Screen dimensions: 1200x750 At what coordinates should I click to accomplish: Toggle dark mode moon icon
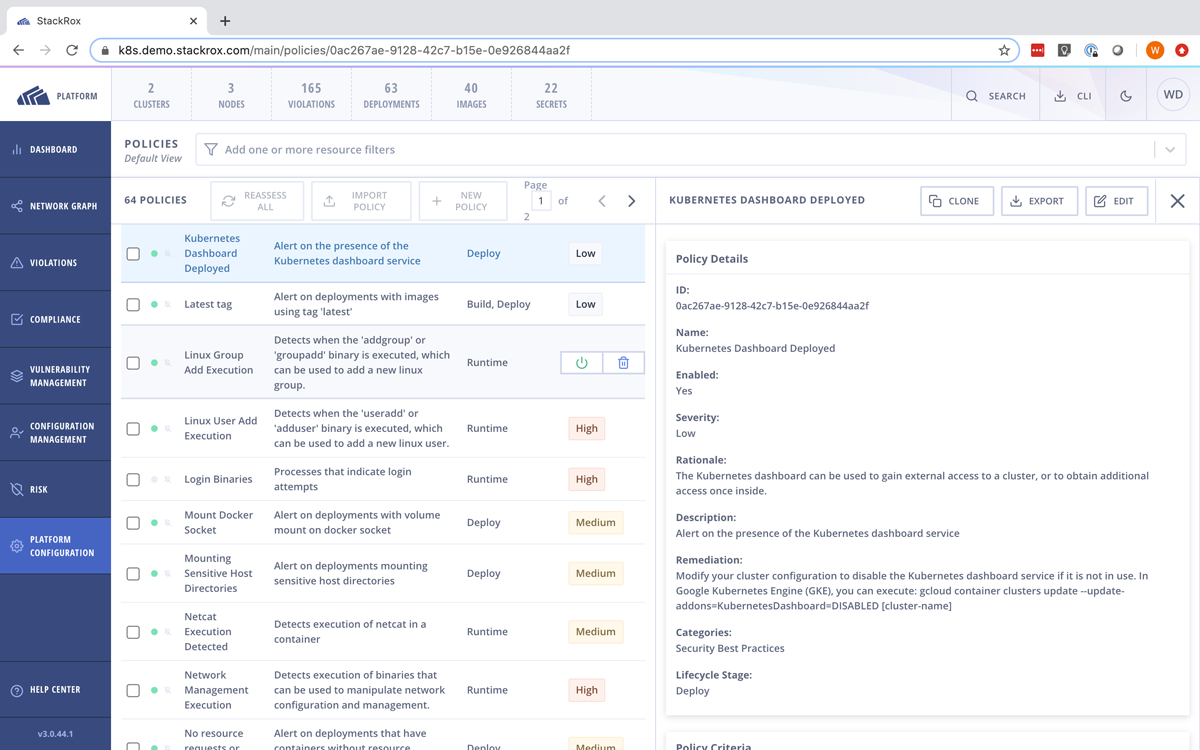(1126, 96)
